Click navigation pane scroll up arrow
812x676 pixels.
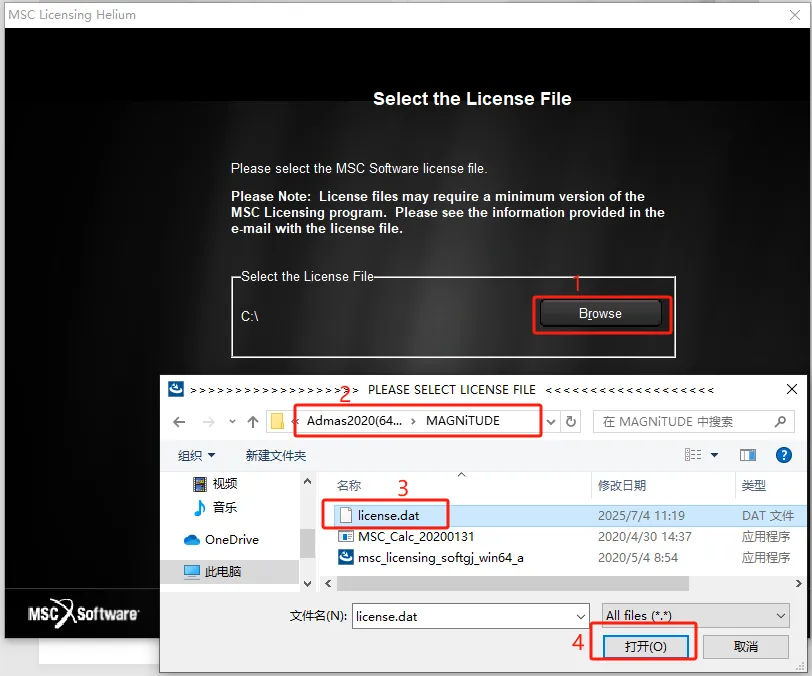click(308, 481)
